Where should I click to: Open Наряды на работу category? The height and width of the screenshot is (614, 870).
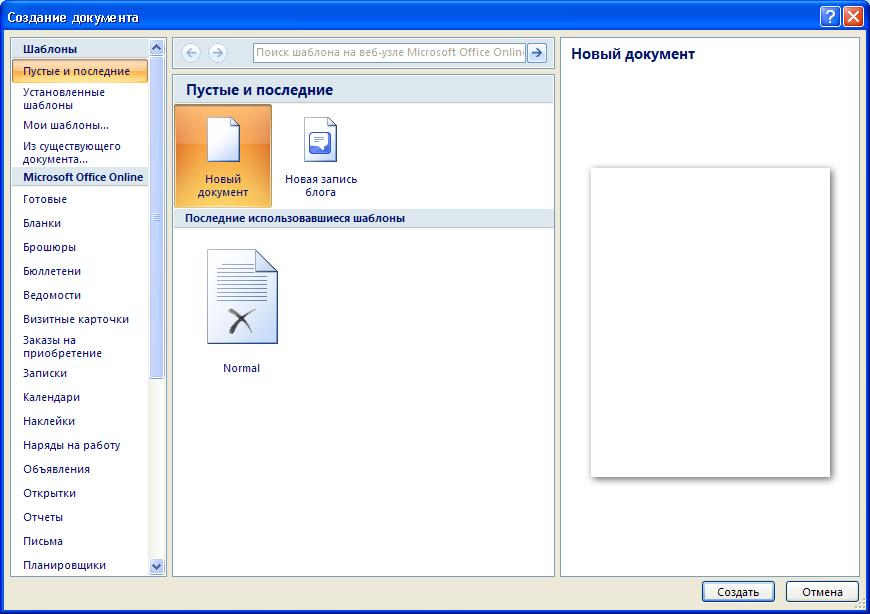(x=80, y=445)
